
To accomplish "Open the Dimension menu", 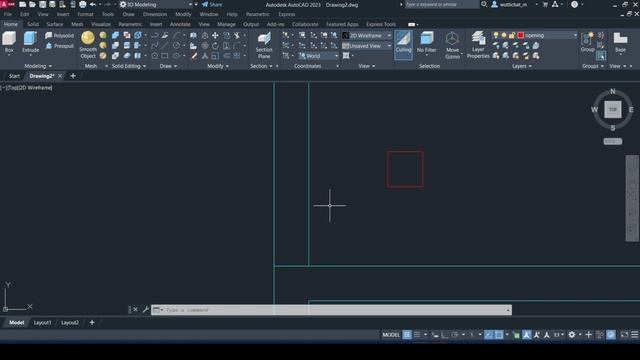I will click(155, 14).
